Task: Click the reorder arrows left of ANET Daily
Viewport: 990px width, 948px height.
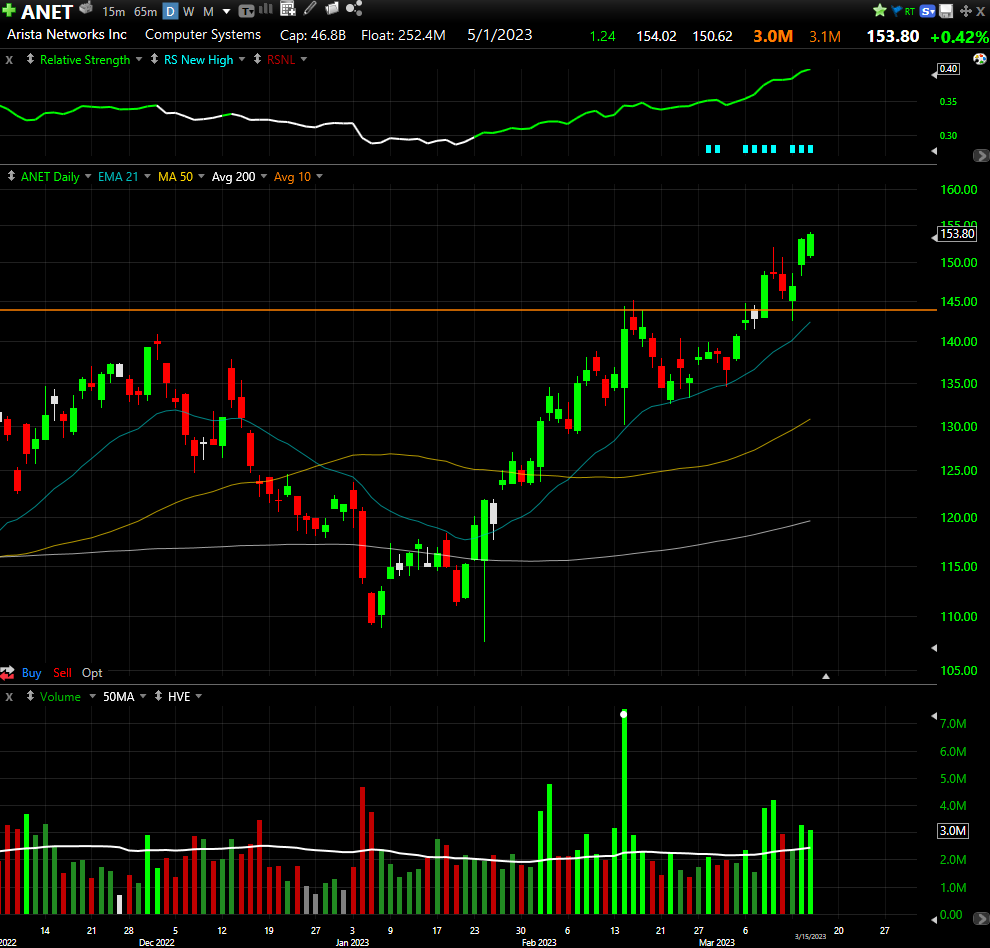Action: pos(11,176)
